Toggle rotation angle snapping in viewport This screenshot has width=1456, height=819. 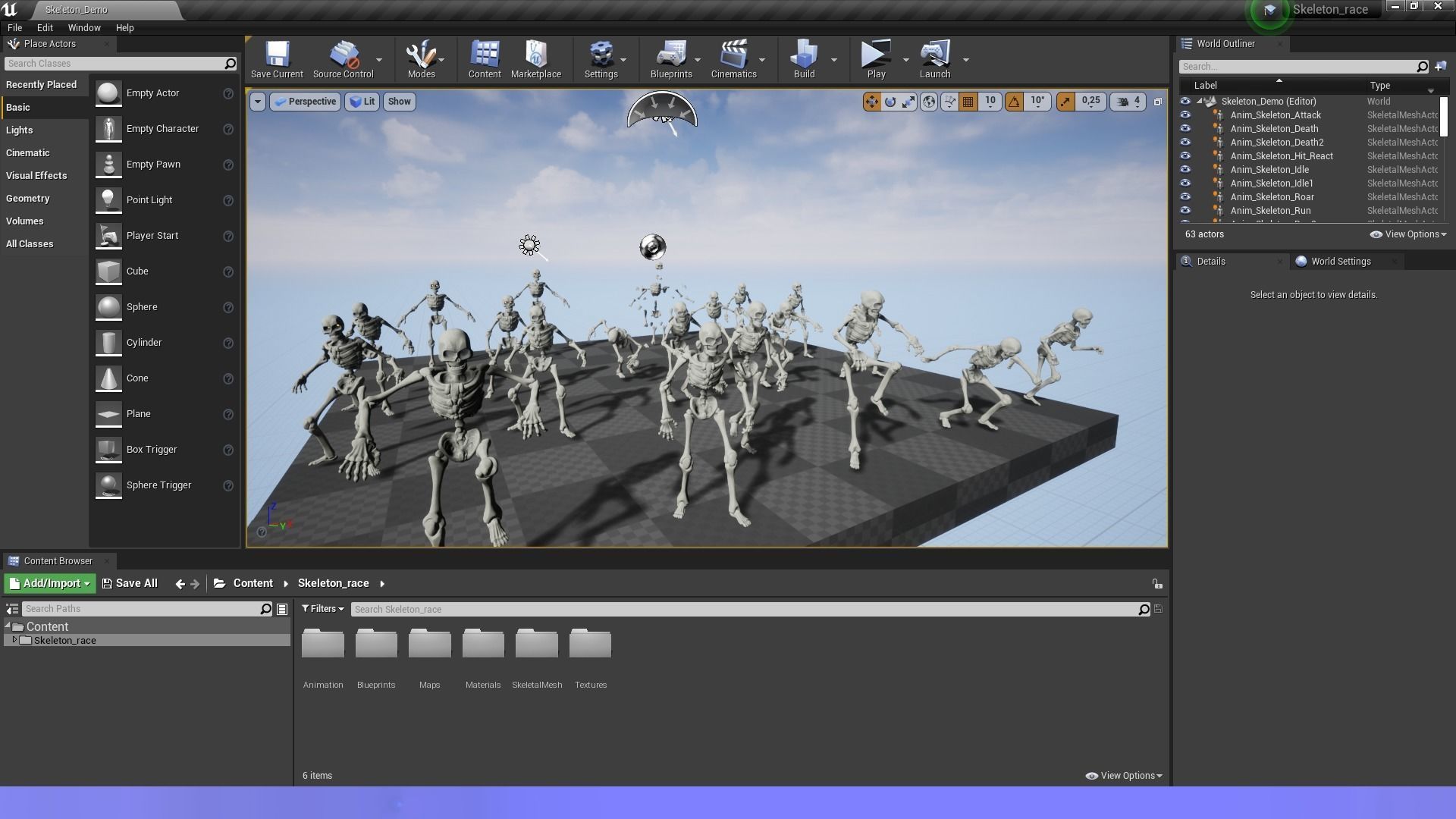point(1014,102)
